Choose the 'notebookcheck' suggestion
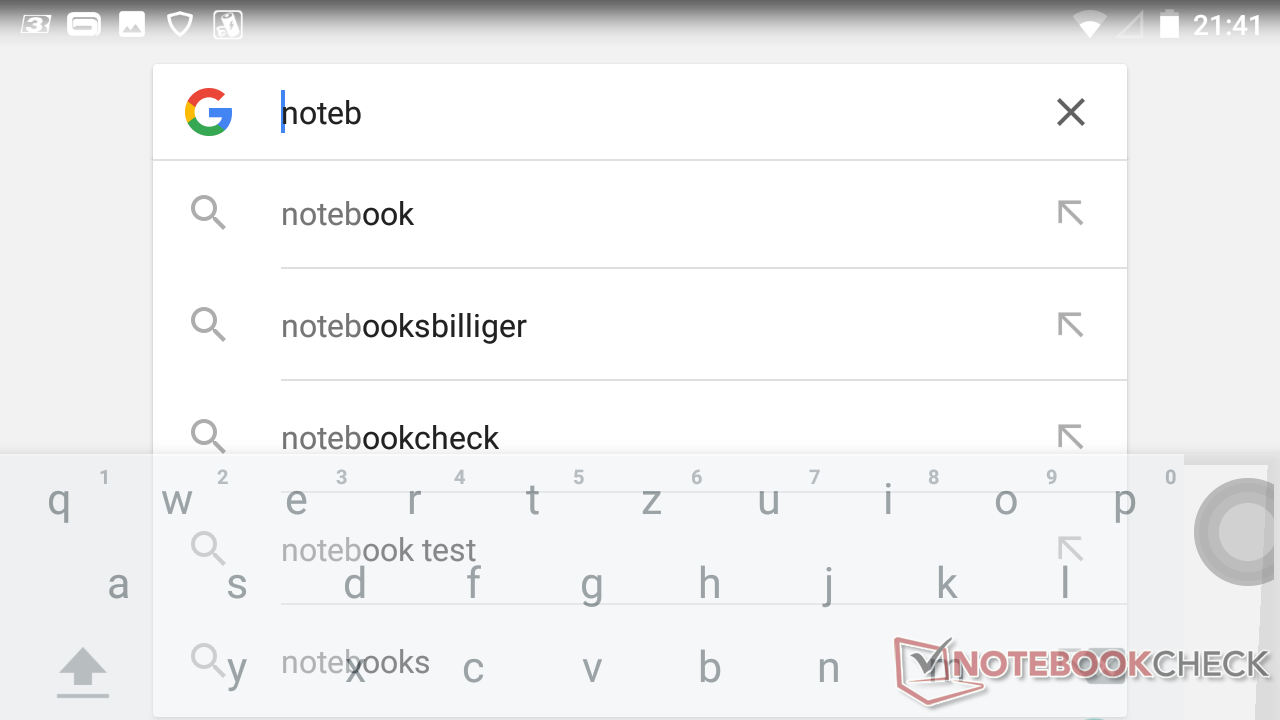 click(x=390, y=438)
